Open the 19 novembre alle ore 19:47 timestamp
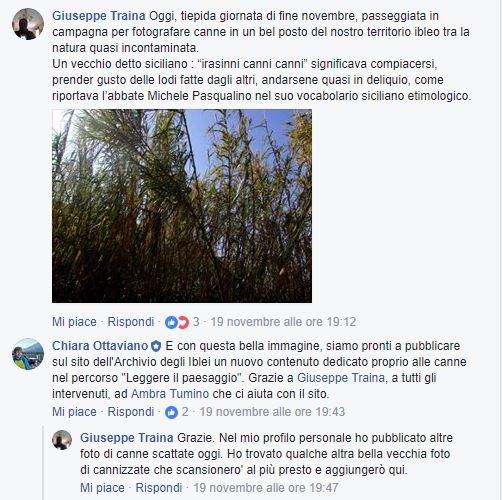Image resolution: width=502 pixels, height=500 pixels. point(266,488)
